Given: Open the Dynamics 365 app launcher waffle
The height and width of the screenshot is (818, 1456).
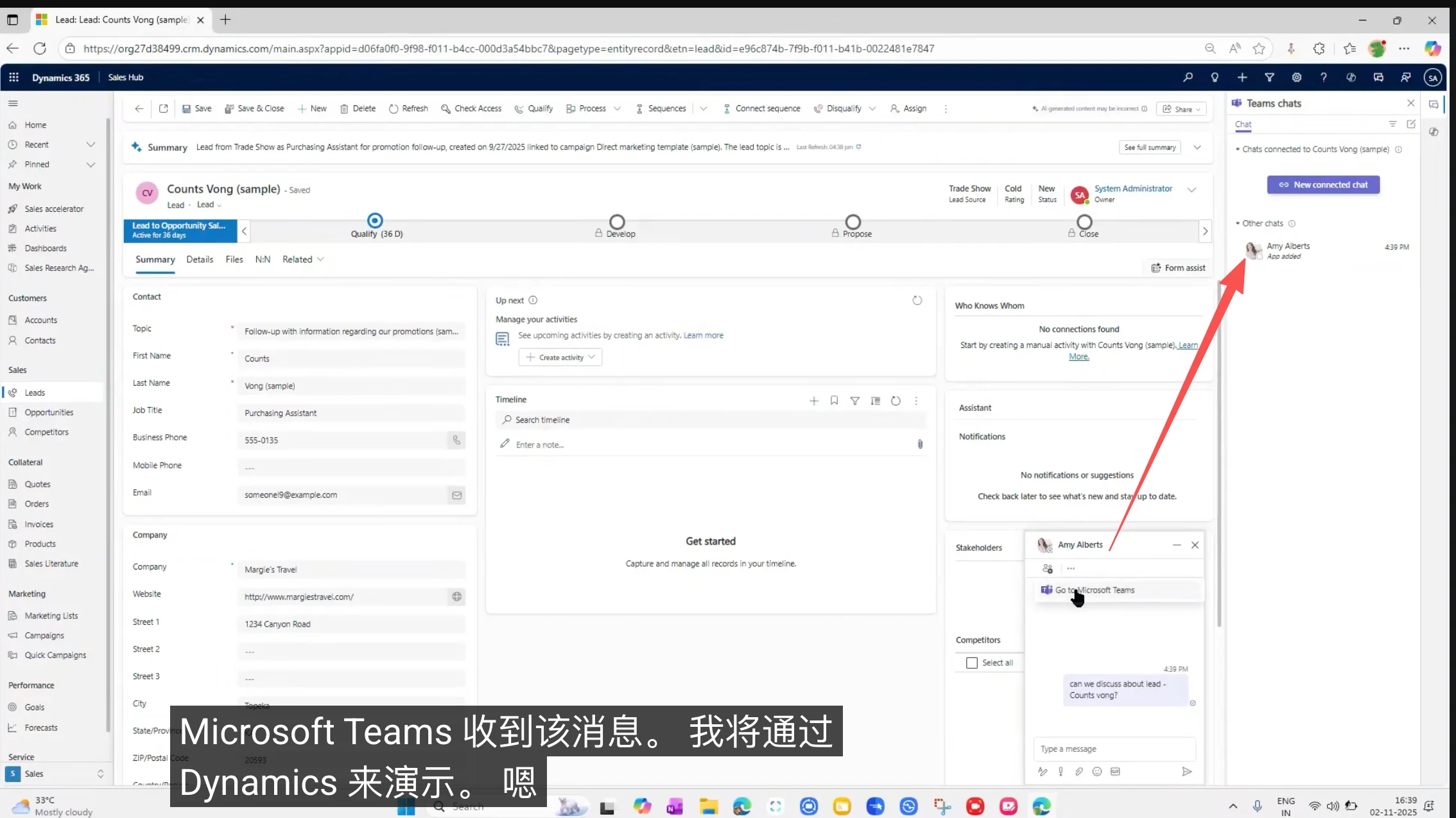Looking at the screenshot, I should coord(14,77).
